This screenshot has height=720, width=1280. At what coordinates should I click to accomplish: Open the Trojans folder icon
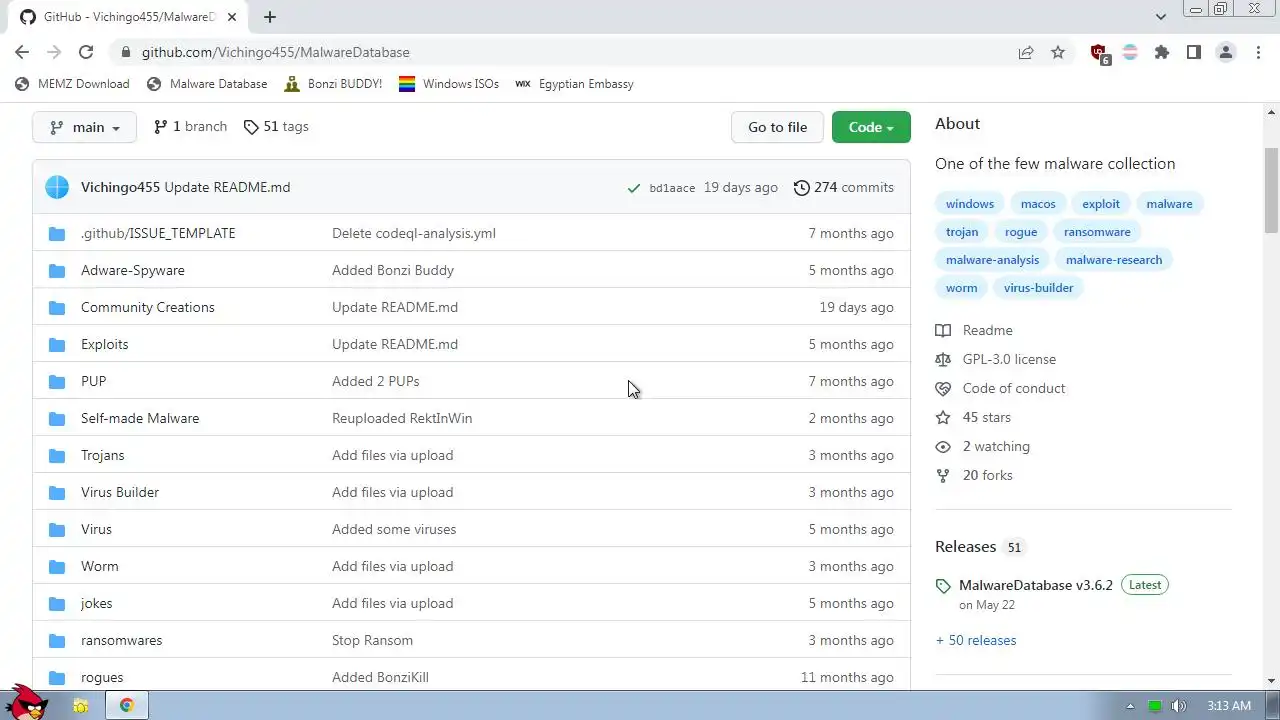click(x=57, y=455)
